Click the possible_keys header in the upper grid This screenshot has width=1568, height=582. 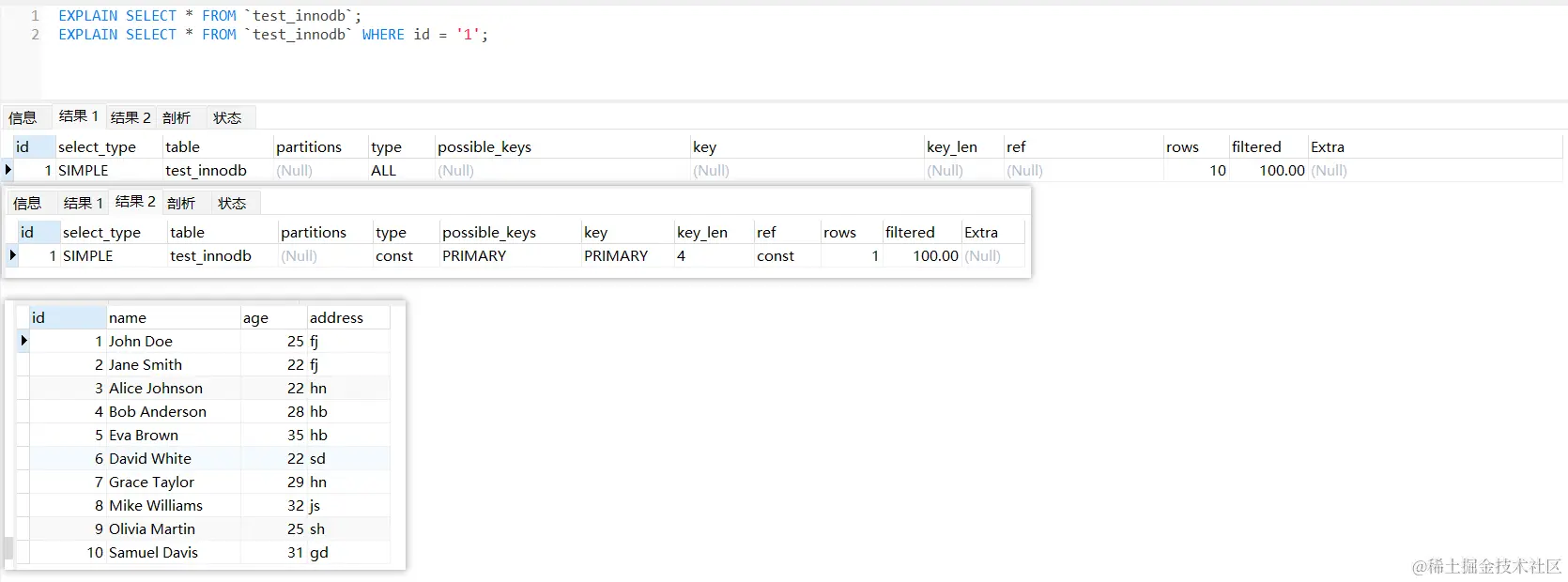pyautogui.click(x=562, y=146)
